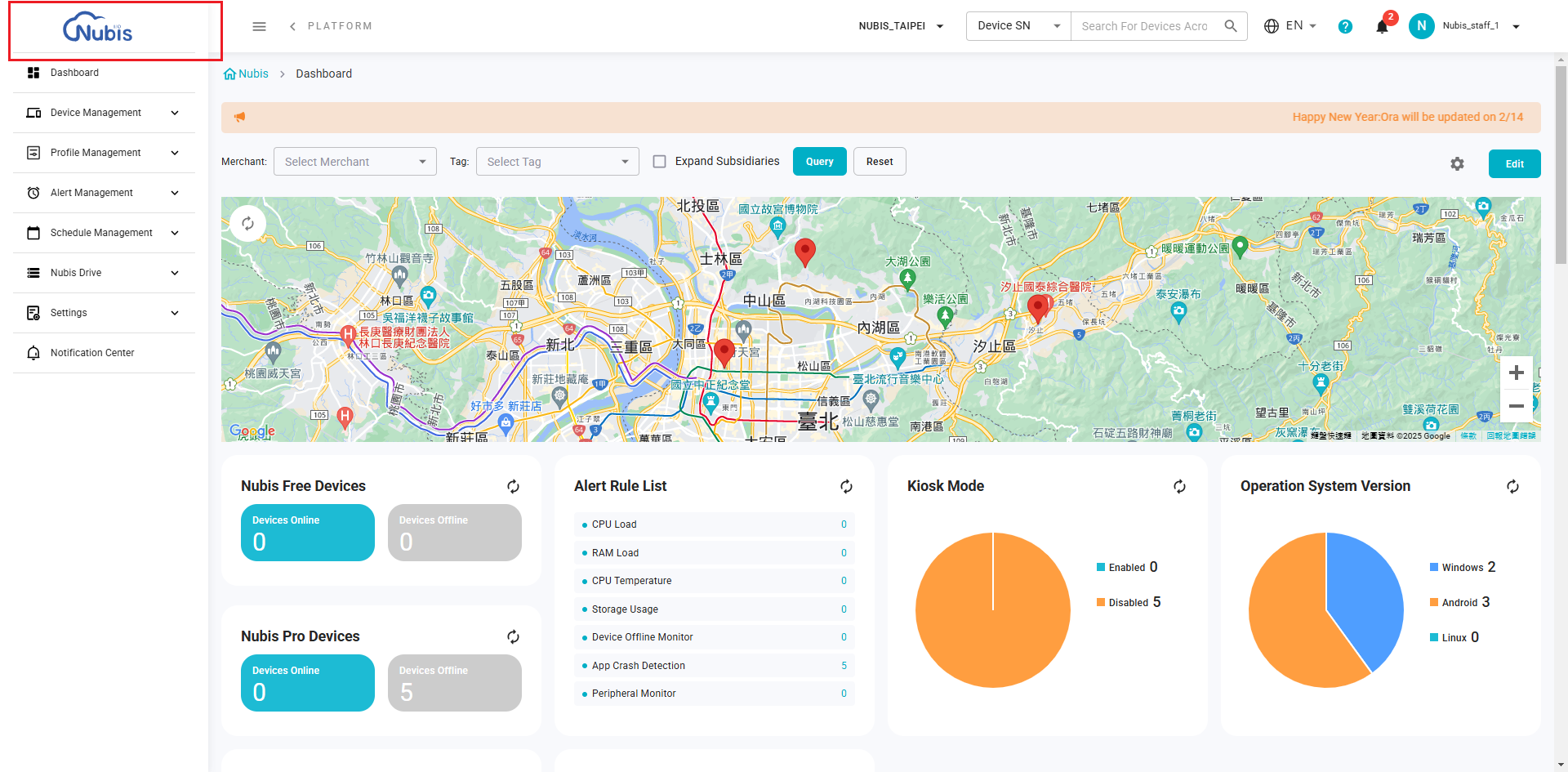Expand Settings menu

point(104,313)
